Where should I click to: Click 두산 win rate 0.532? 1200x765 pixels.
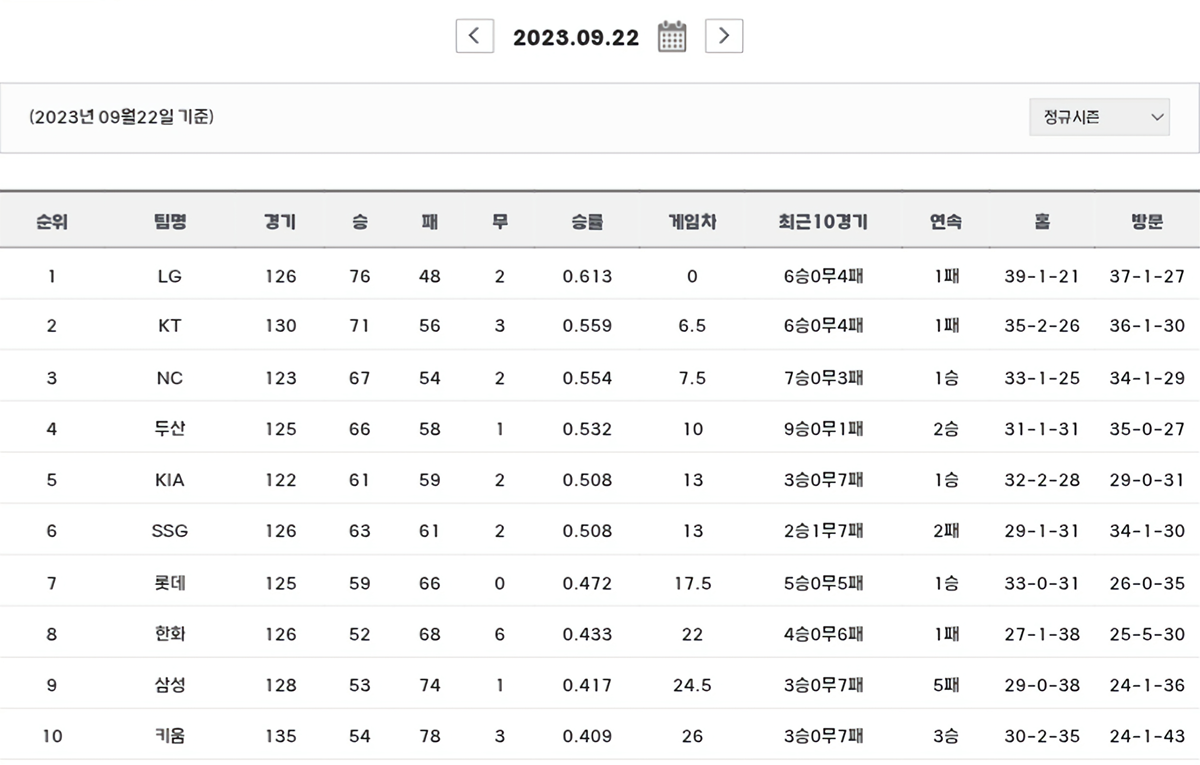coord(587,429)
